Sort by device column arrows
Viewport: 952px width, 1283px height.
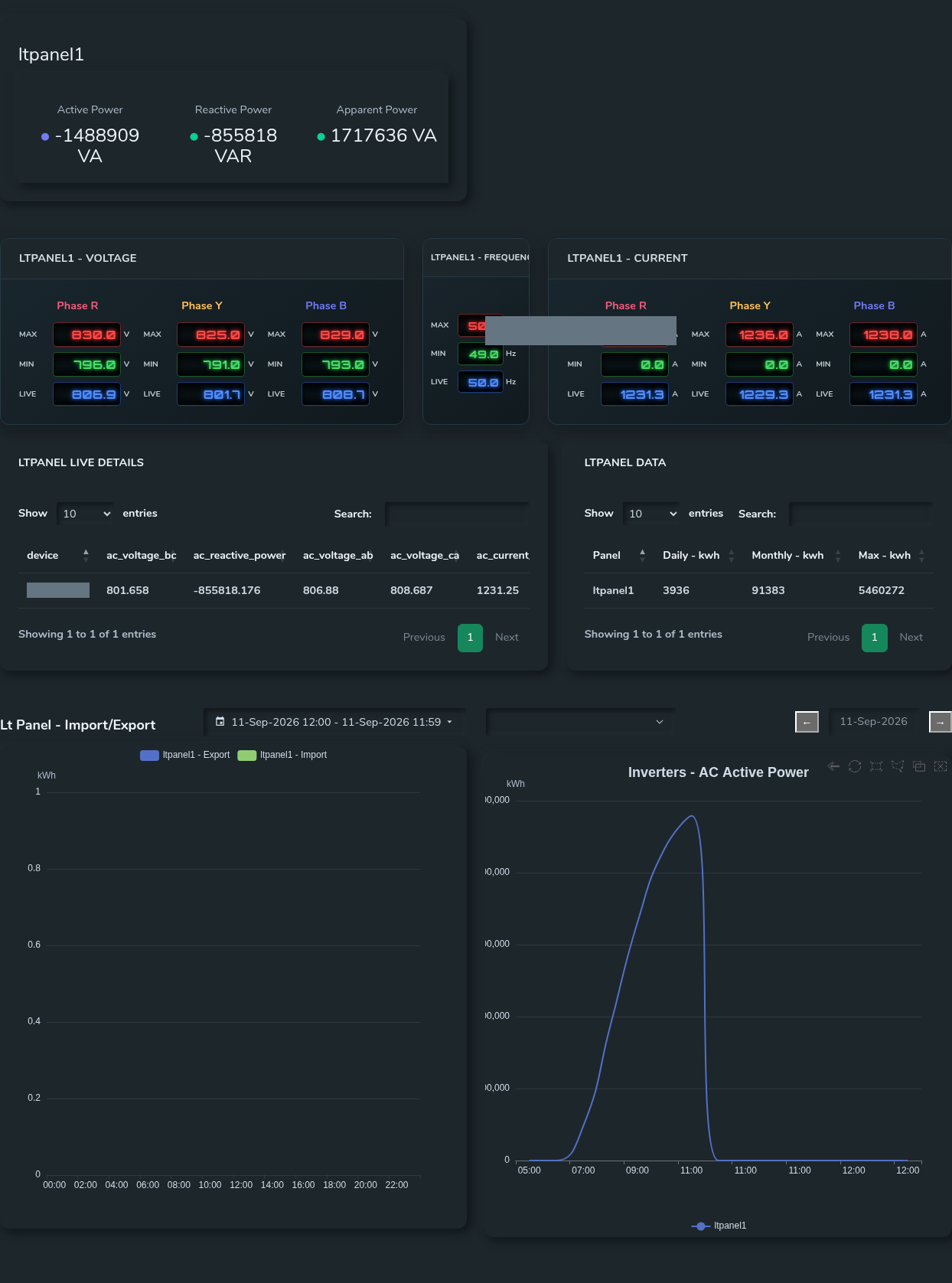click(x=86, y=555)
